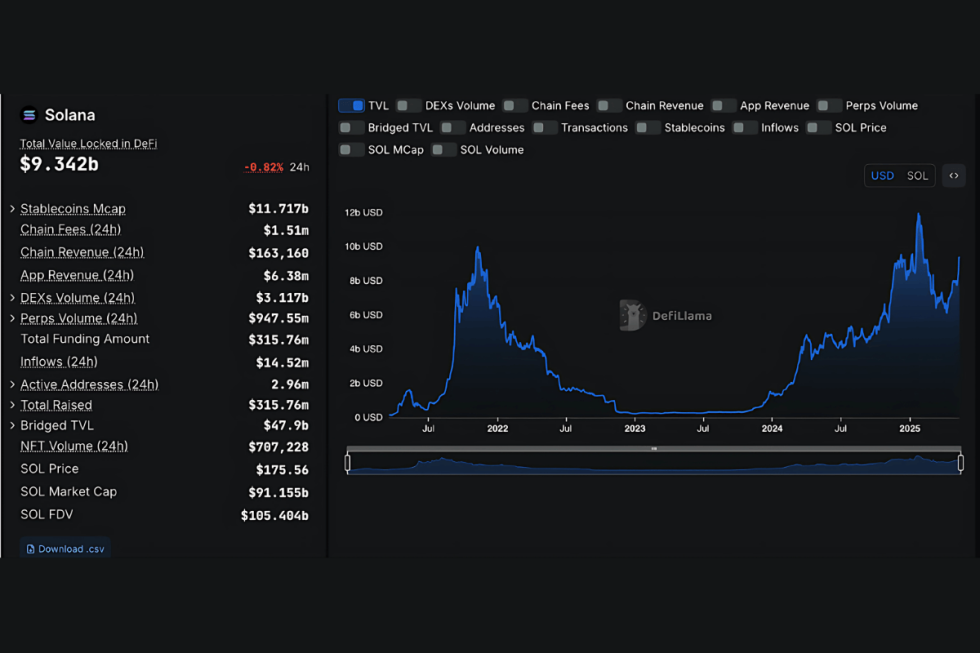Click the SOL Market Cap $91.155b value

pos(278,493)
